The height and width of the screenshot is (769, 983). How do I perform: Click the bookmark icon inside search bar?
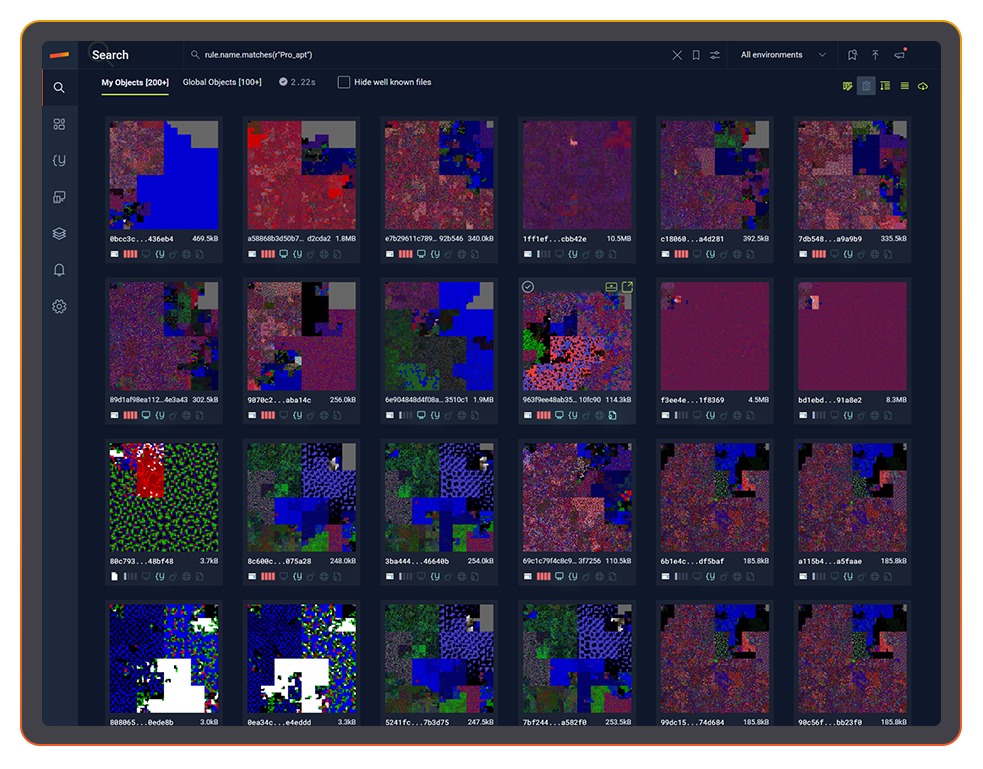[696, 55]
